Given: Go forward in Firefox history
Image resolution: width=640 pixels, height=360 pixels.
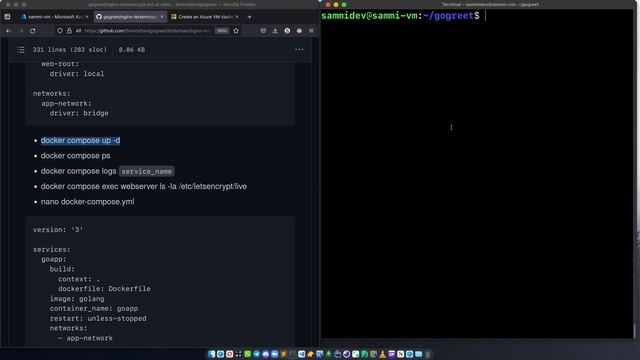Looking at the screenshot, I should pos(20,31).
